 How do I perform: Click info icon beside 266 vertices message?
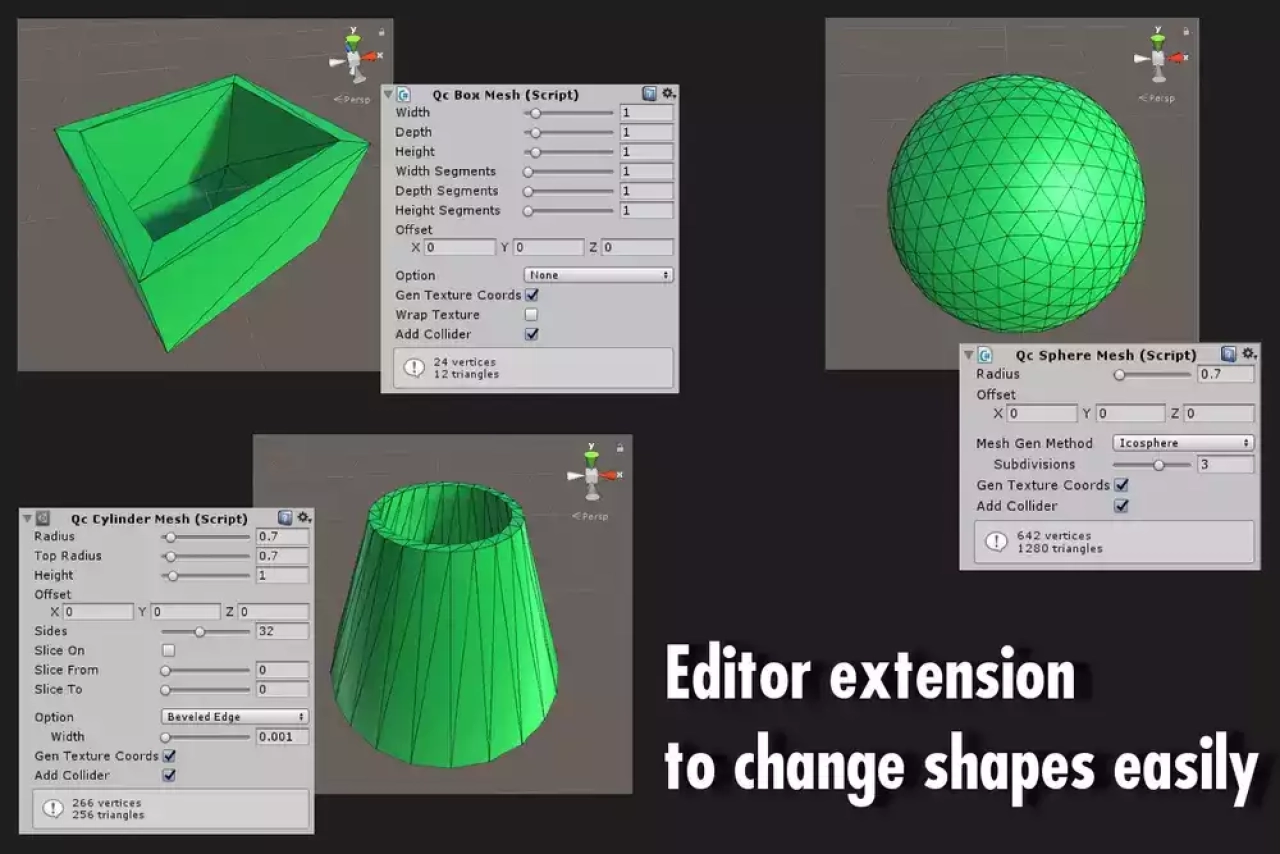click(x=53, y=808)
